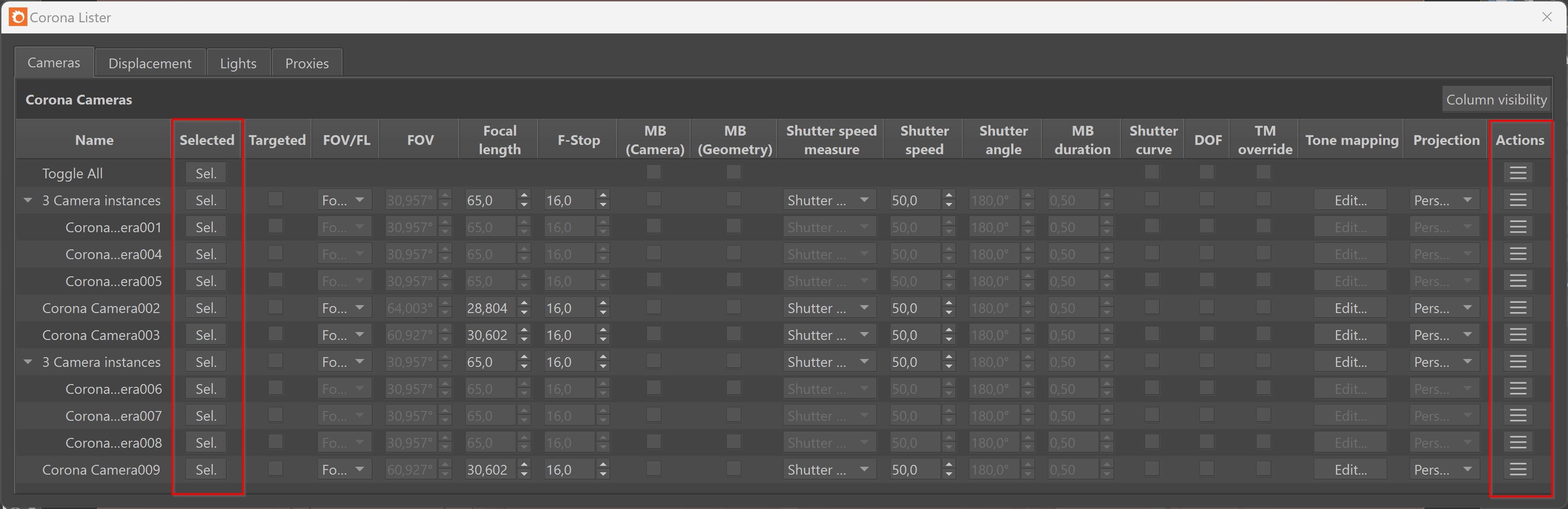Click the Focal length column header
This screenshot has height=509, width=1568.
pos(499,140)
